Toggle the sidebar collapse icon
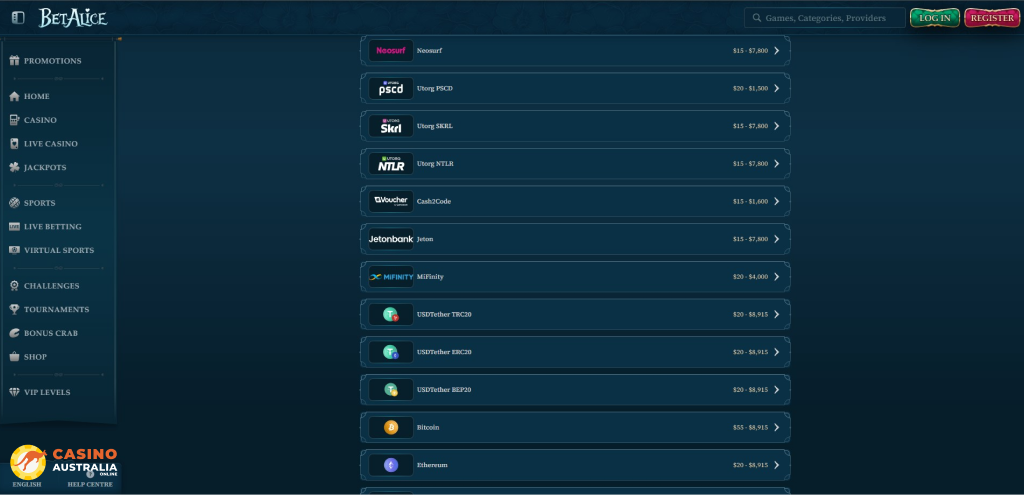 [x=18, y=18]
